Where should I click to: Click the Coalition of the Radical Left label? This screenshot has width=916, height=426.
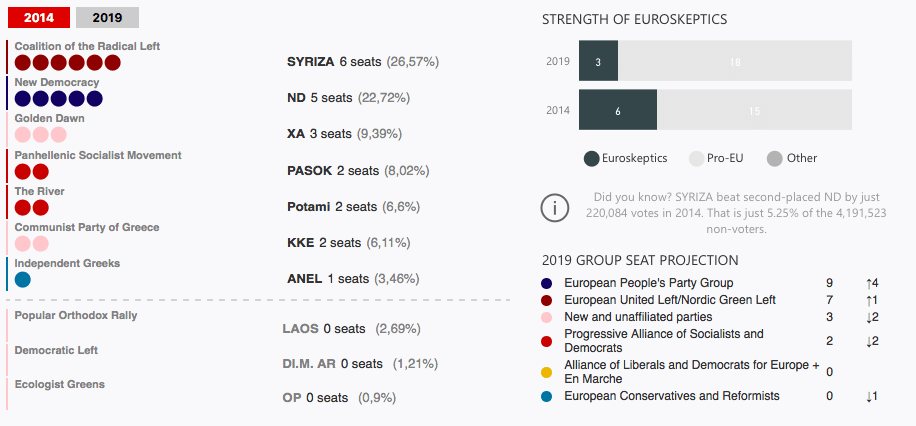[x=87, y=46]
